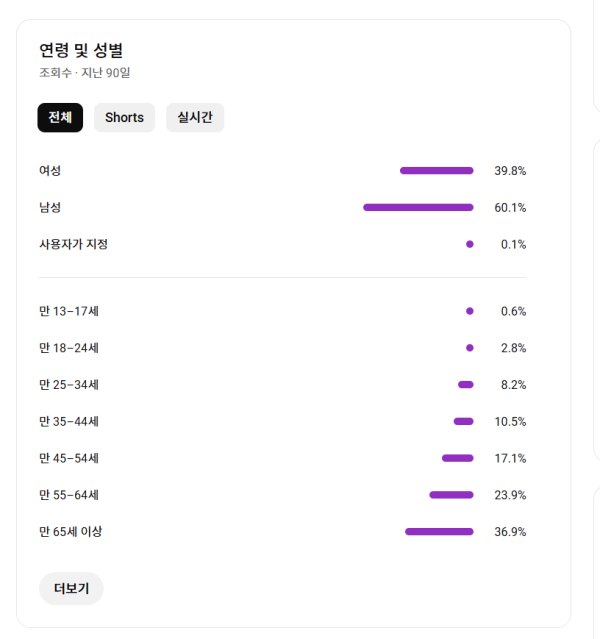Click the 36.9% value for 65세 이상

510,532
